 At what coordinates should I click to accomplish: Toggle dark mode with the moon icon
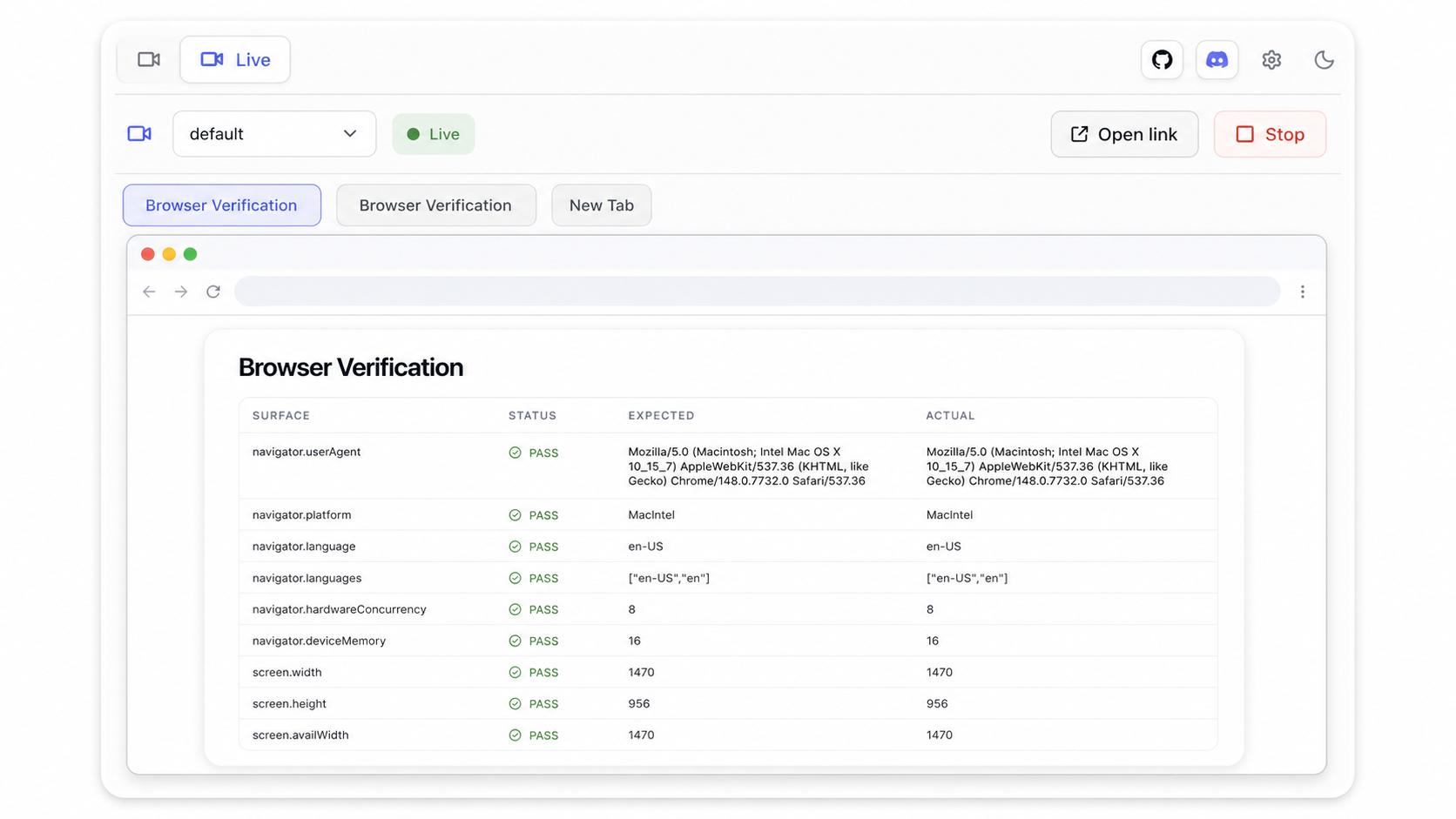[x=1324, y=60]
